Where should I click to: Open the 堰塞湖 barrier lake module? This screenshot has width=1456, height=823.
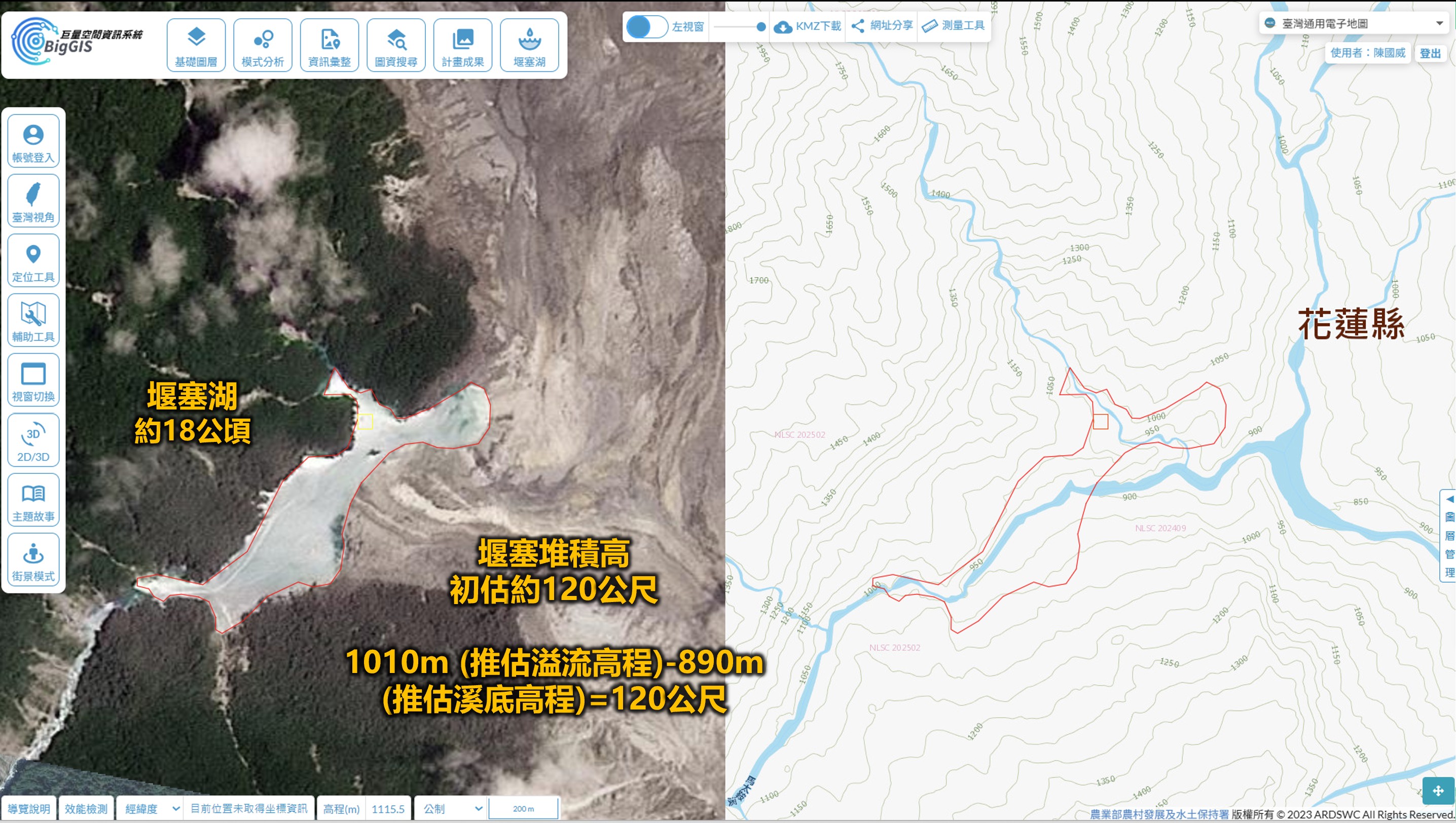coord(529,45)
